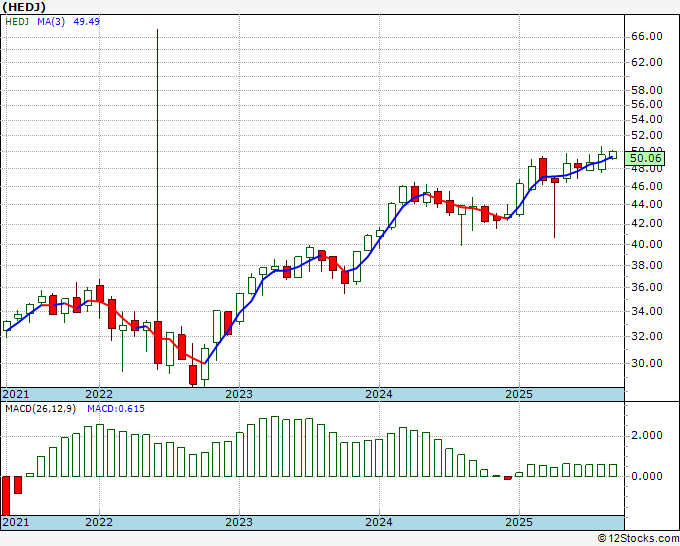Click the 46.00 price axis label

click(x=647, y=186)
